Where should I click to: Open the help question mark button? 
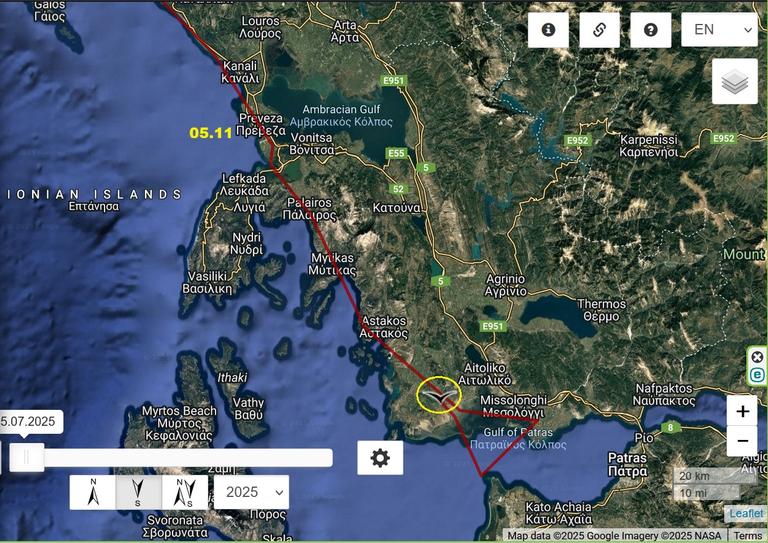point(650,30)
